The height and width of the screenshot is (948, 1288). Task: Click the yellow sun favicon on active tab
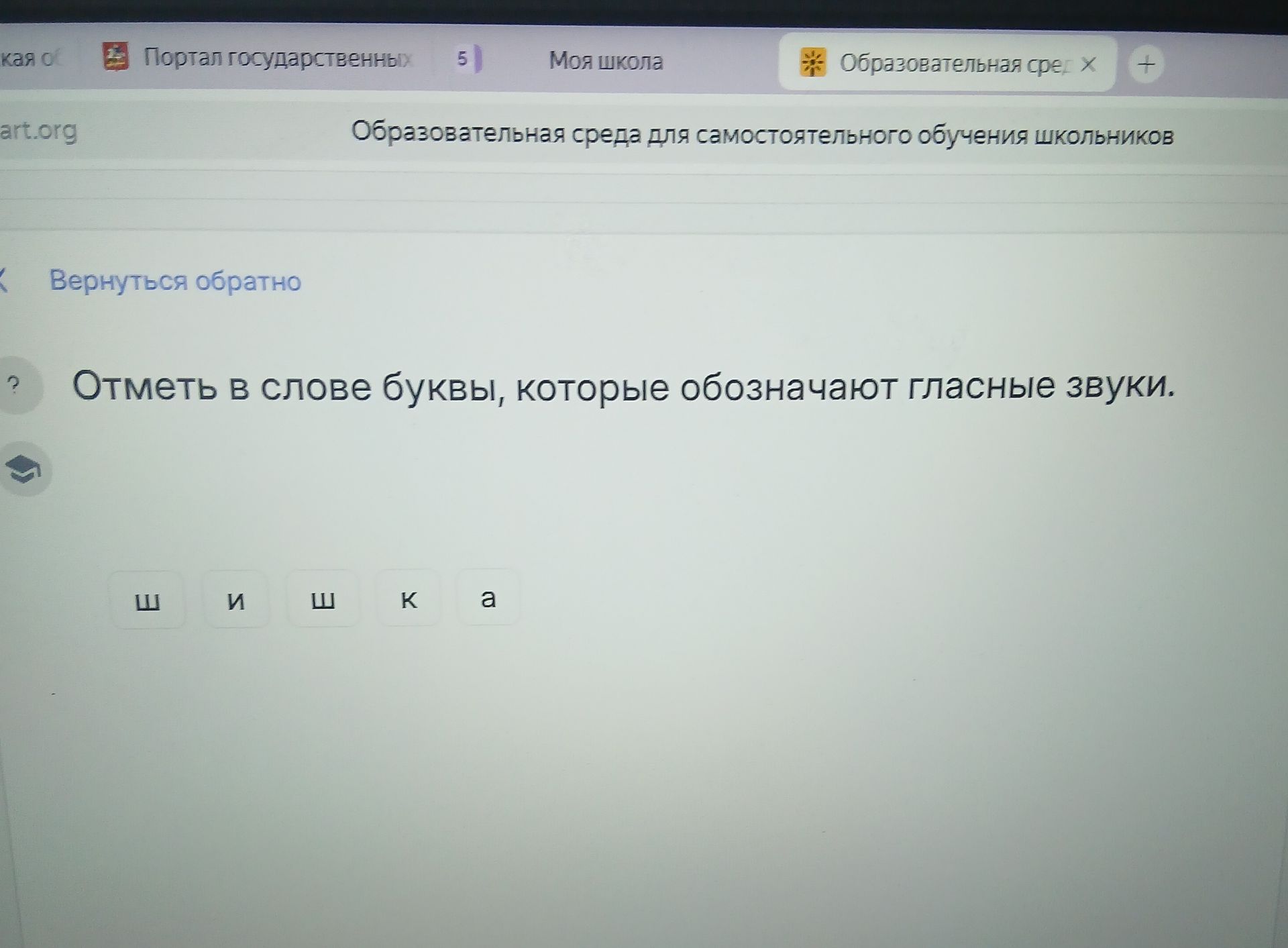pos(812,63)
